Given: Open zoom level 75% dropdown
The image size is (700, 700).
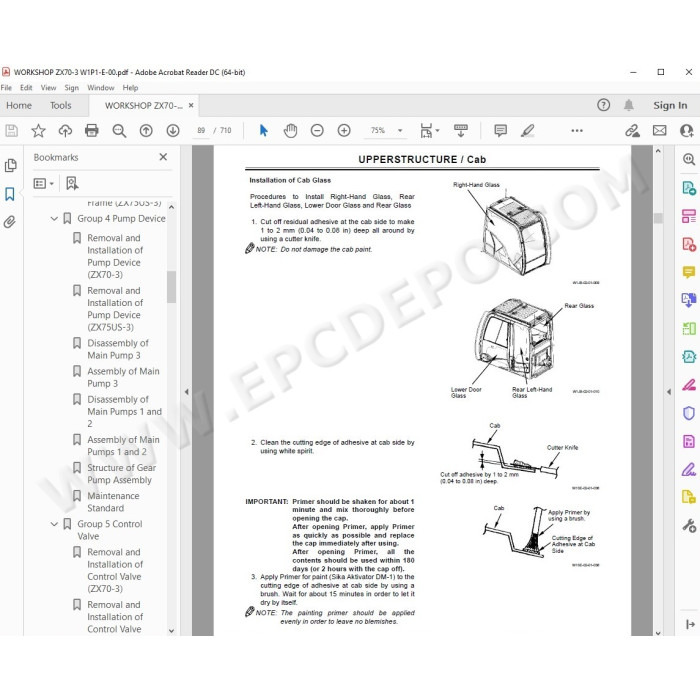Looking at the screenshot, I should (400, 130).
